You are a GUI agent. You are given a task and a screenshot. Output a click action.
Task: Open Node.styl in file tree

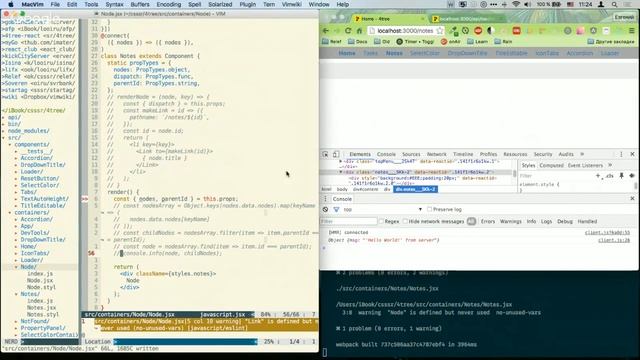(41, 287)
